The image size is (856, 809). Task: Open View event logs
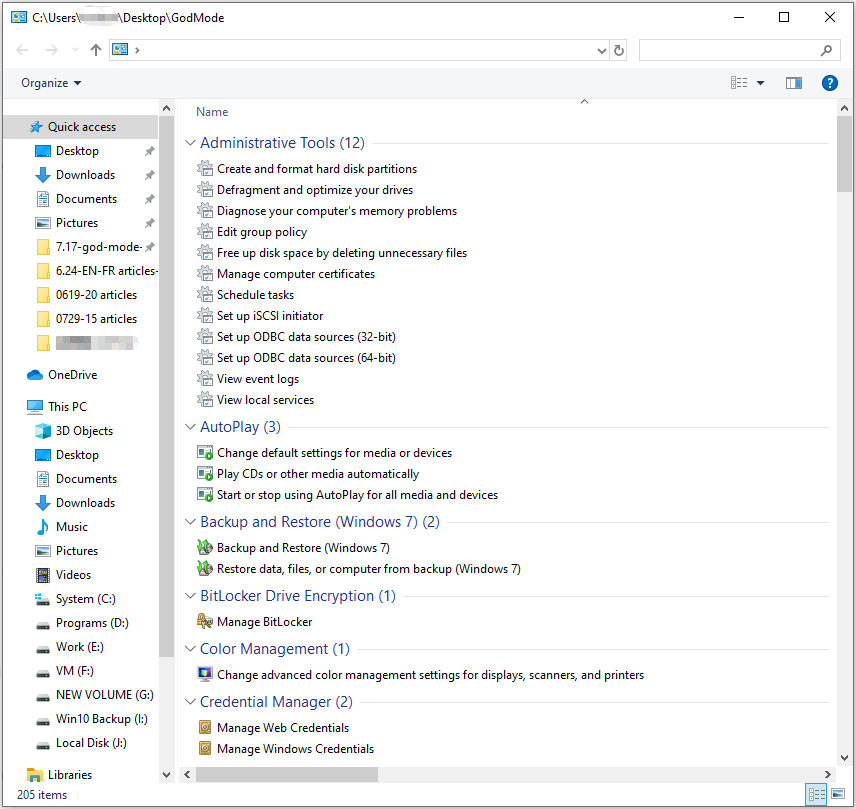(258, 379)
